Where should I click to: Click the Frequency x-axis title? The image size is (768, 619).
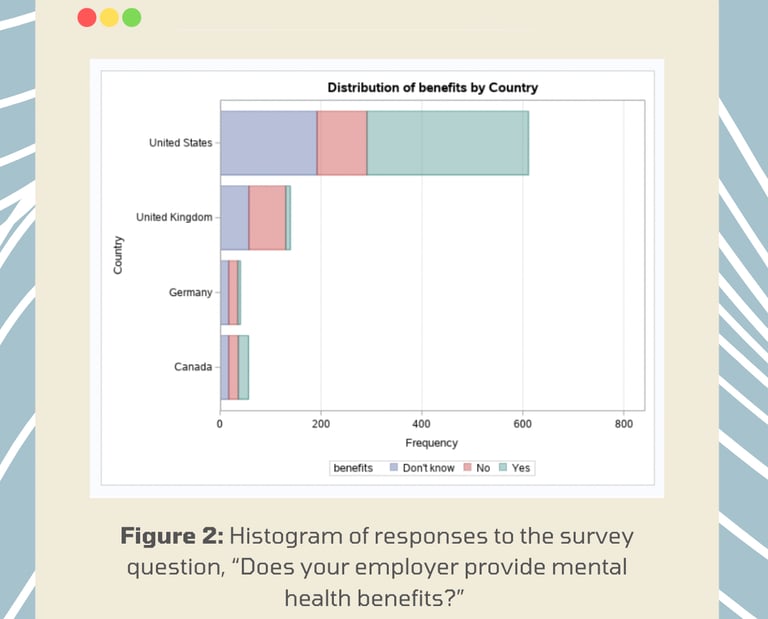(x=431, y=443)
